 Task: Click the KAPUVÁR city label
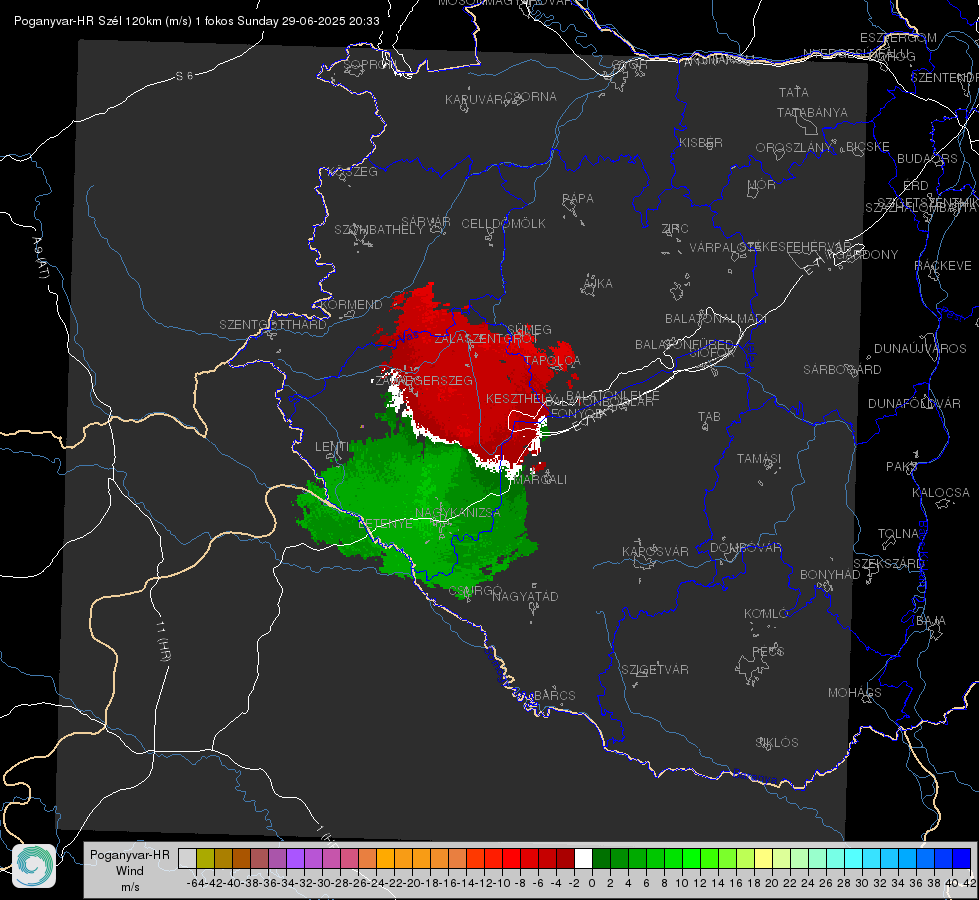474,100
